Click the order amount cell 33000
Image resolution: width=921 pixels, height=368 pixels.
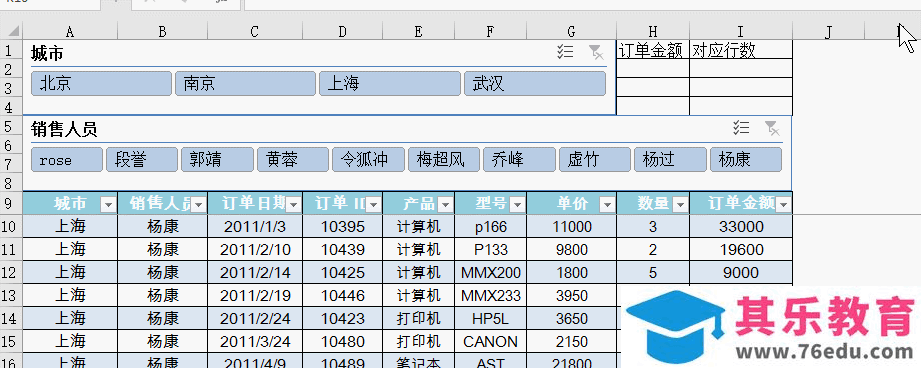click(741, 227)
